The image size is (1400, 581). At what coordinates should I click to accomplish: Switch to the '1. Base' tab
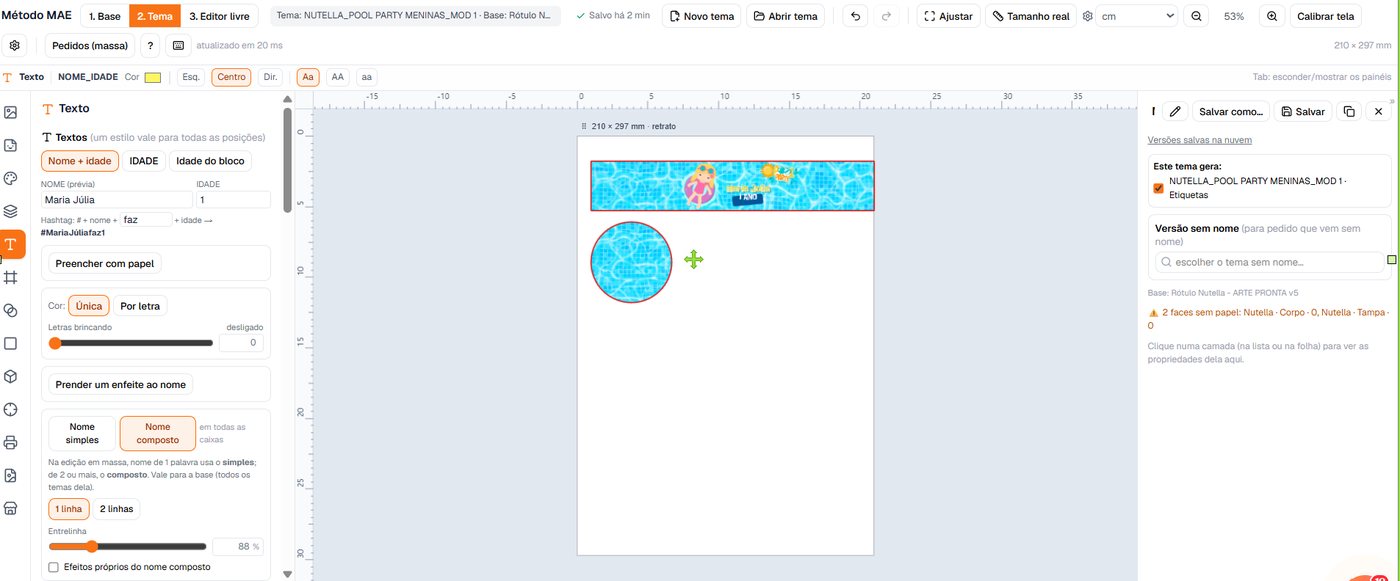[x=104, y=16]
